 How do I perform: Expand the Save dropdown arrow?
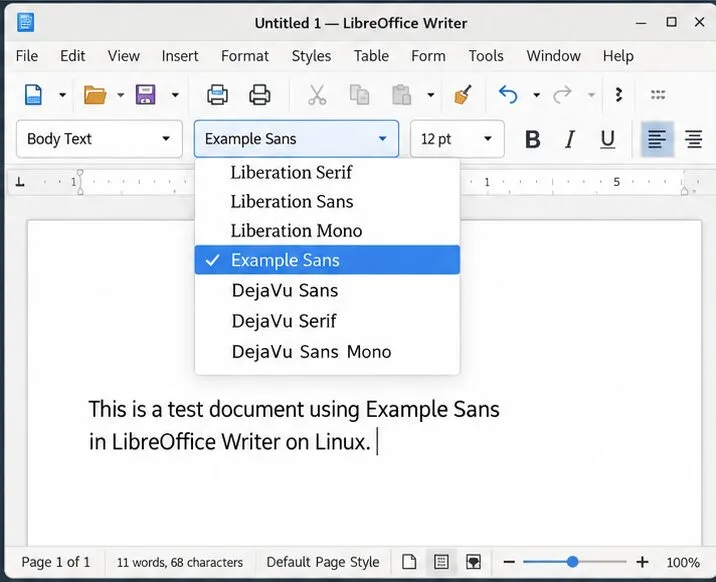[175, 95]
